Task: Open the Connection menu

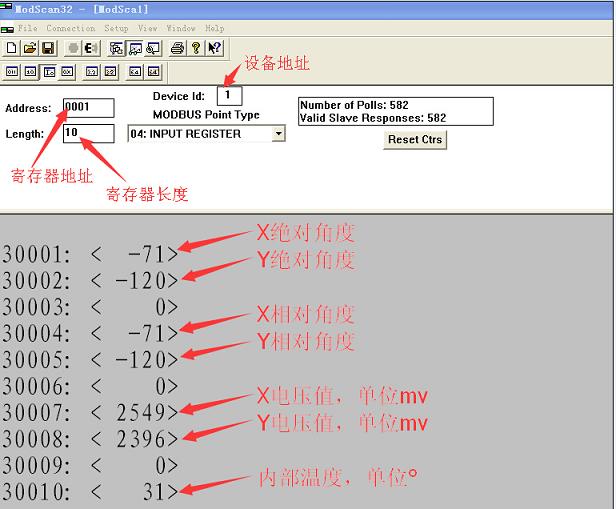Action: (x=71, y=29)
